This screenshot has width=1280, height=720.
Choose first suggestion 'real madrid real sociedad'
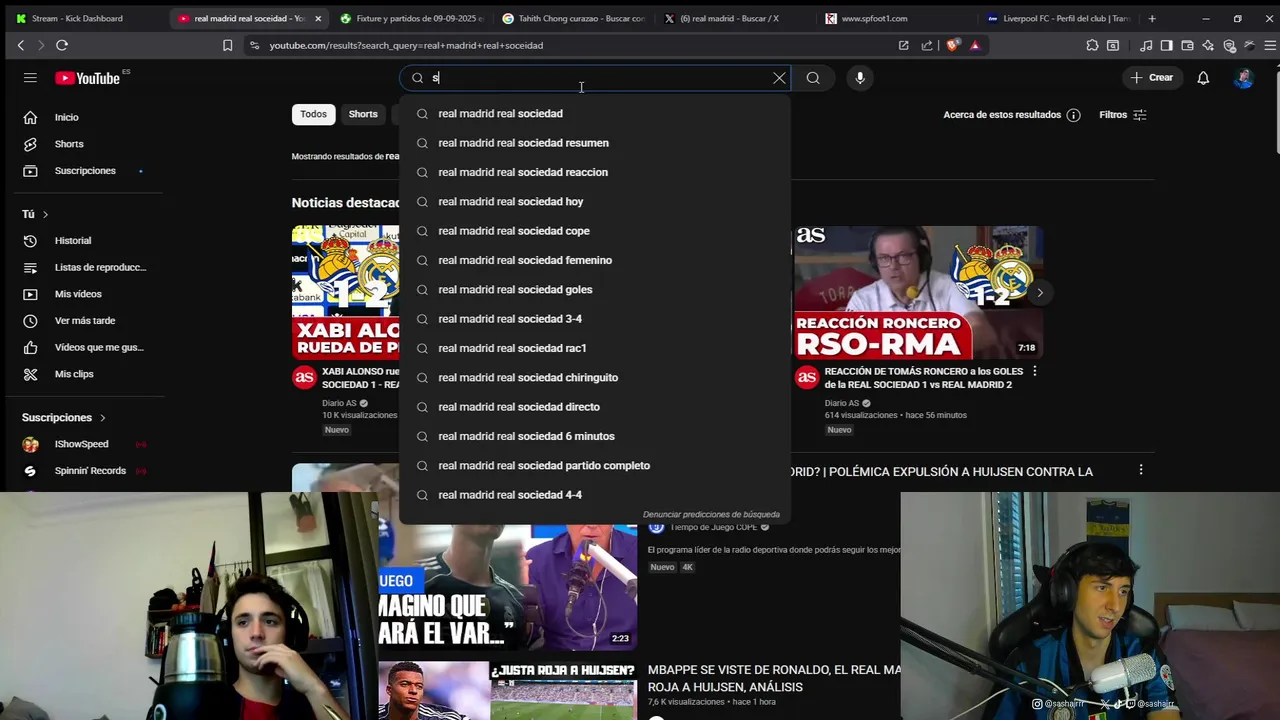(595, 113)
